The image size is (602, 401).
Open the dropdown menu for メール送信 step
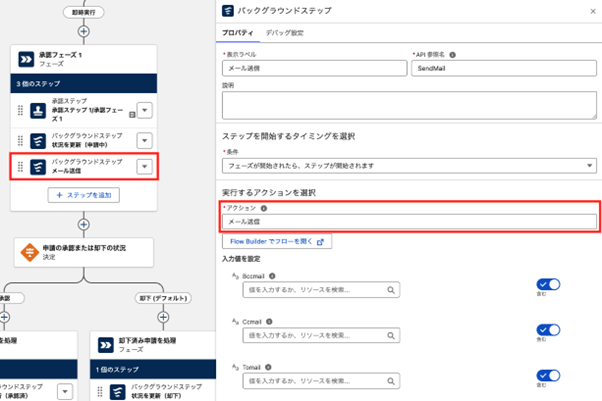[144, 167]
